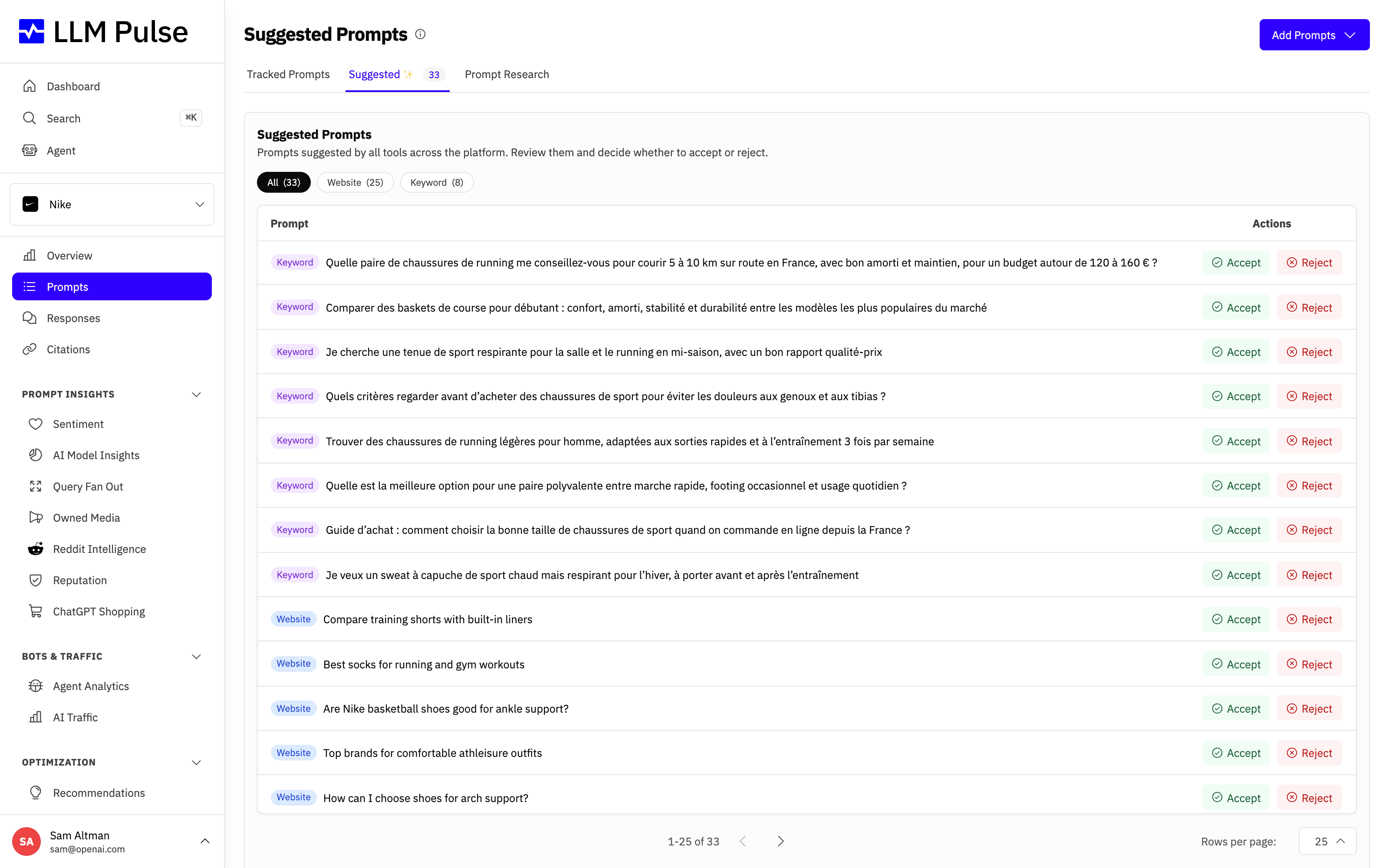
Task: Click the Query Fan Out expand icon
Action: 36,486
